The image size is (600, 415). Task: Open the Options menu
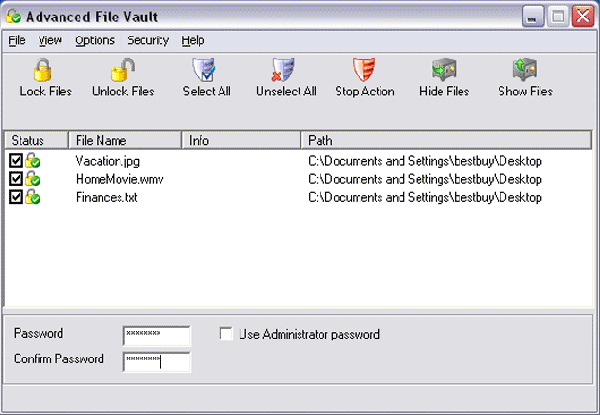click(95, 41)
